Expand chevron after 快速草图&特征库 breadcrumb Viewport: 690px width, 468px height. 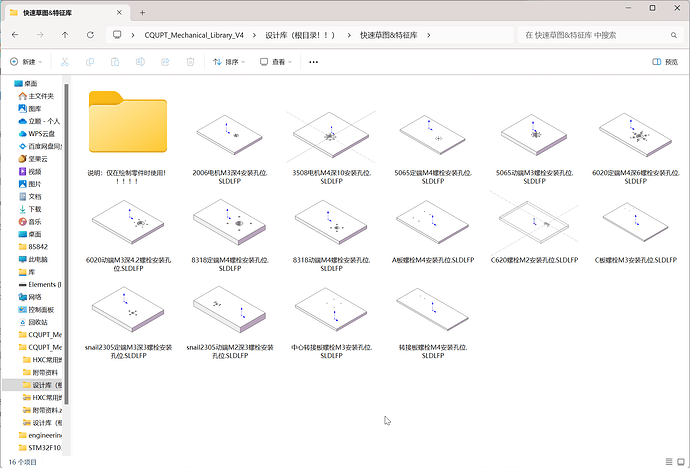429,35
